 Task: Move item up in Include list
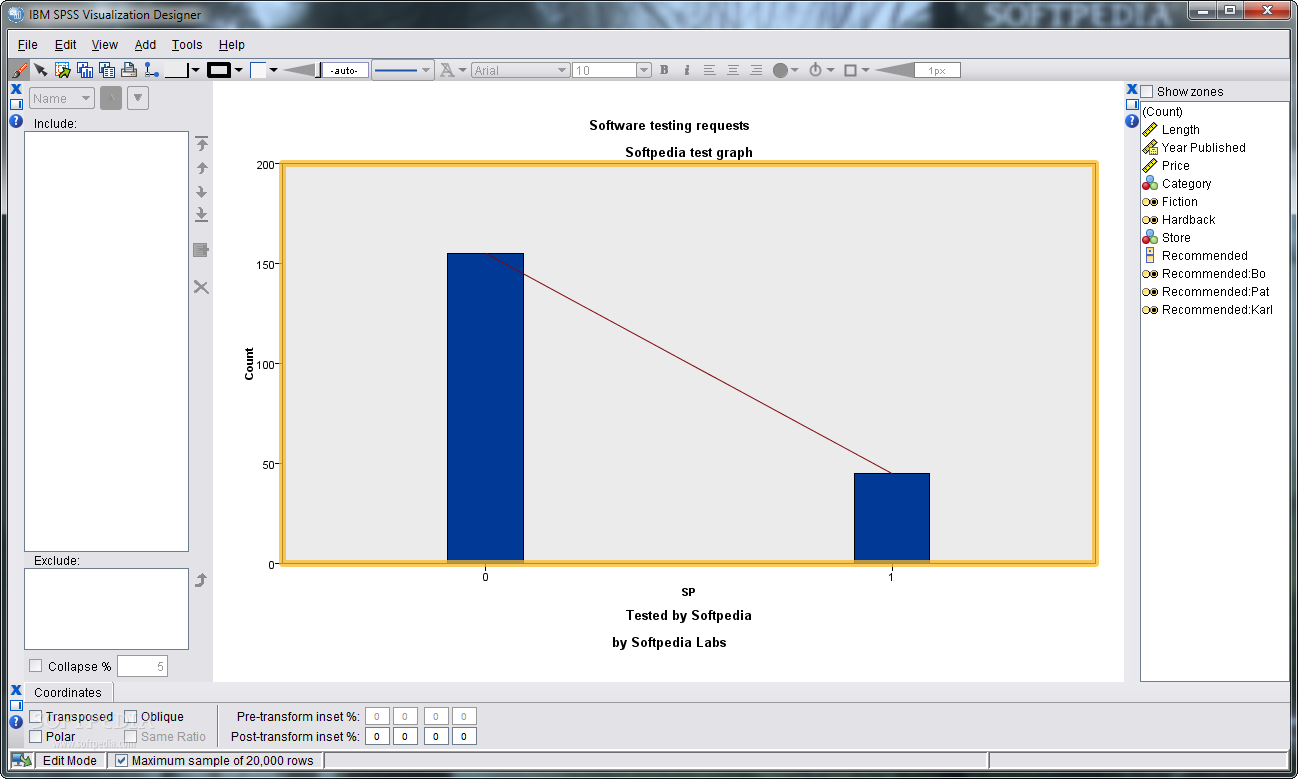tap(201, 168)
